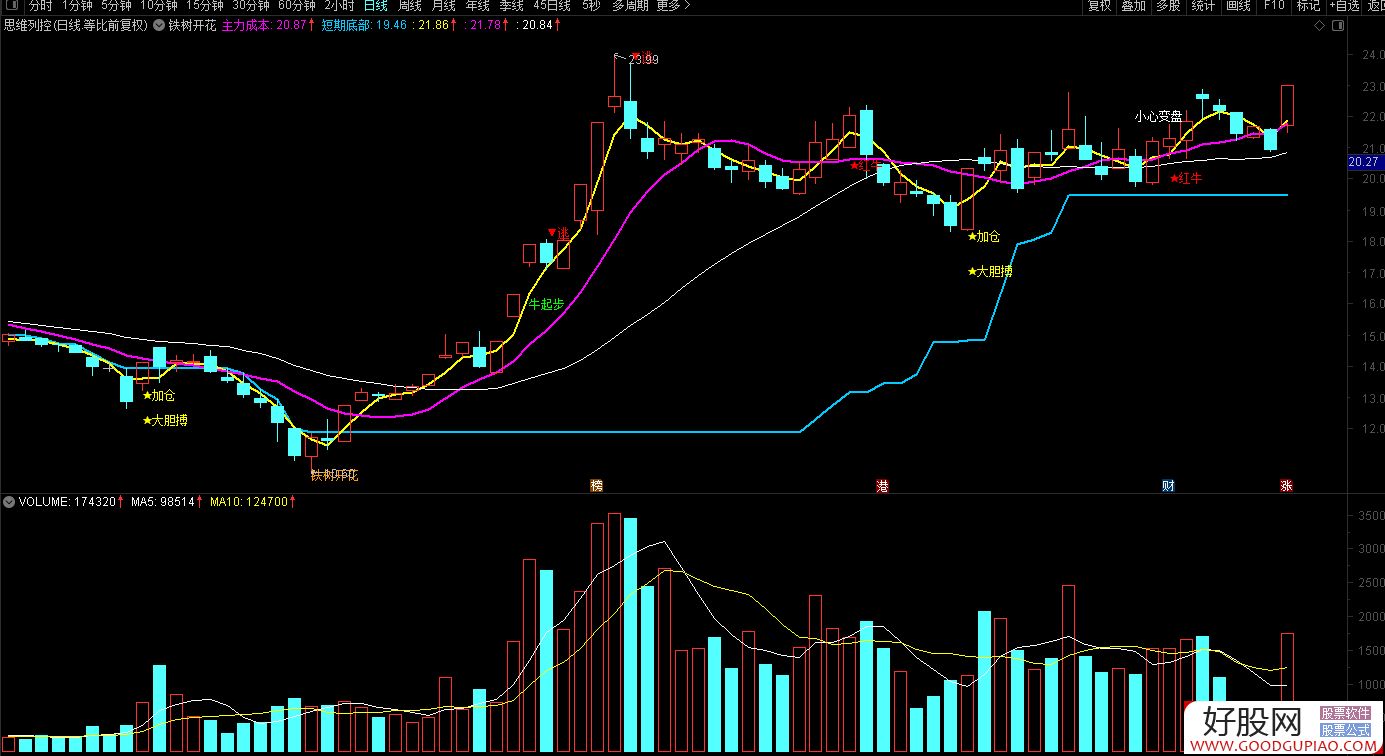Expand the 更多 periods menu
The width and height of the screenshot is (1385, 756).
coord(672,6)
